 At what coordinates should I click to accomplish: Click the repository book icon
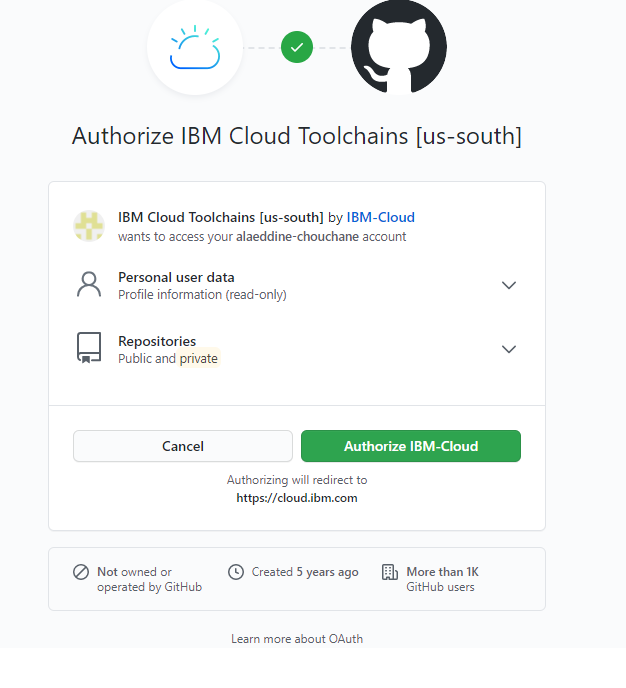89,348
